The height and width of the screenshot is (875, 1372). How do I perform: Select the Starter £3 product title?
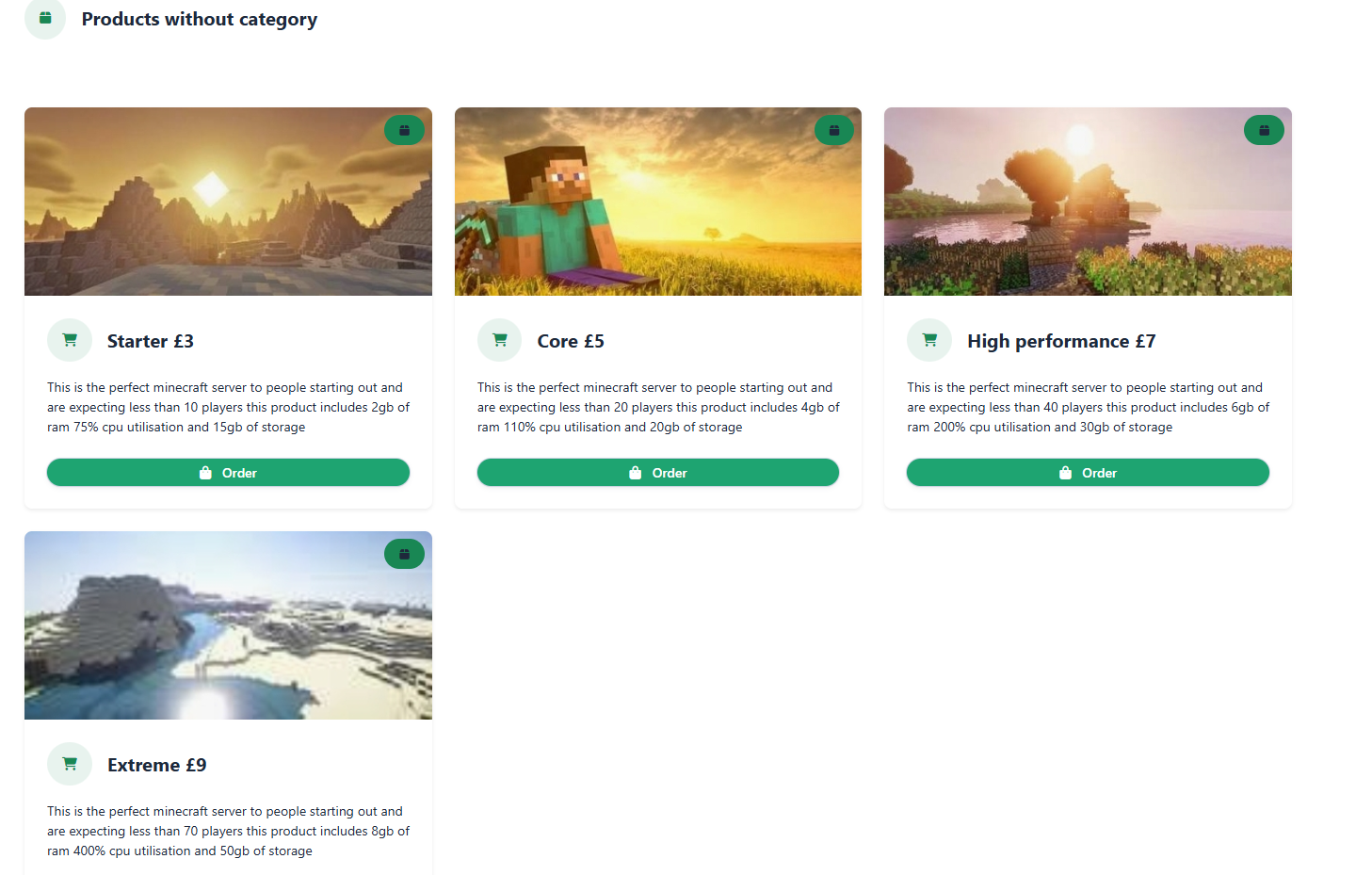pyautogui.click(x=151, y=341)
